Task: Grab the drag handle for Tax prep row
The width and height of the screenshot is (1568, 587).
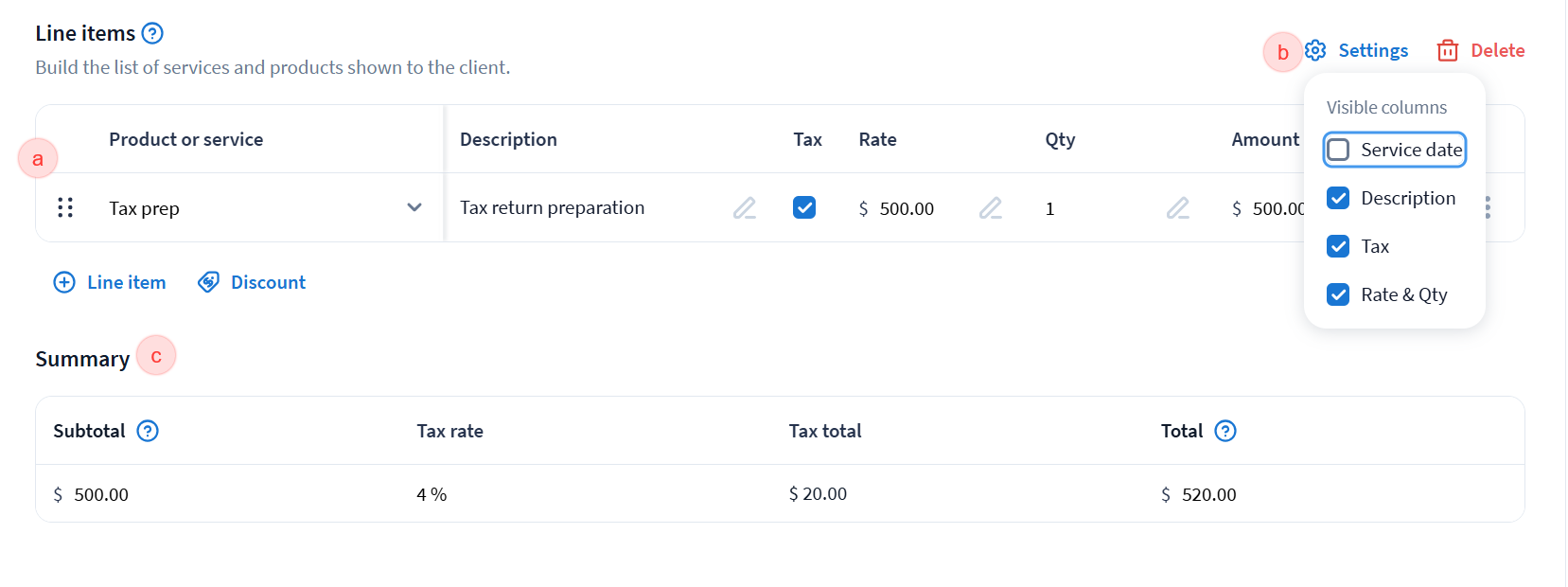Action: (65, 207)
